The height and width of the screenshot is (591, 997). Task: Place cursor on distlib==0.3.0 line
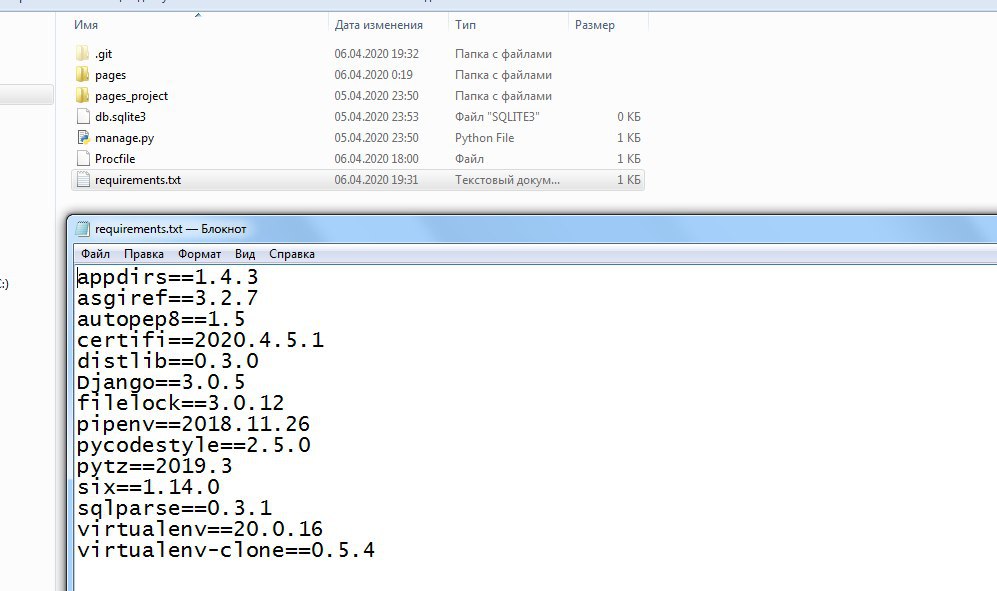pos(168,361)
